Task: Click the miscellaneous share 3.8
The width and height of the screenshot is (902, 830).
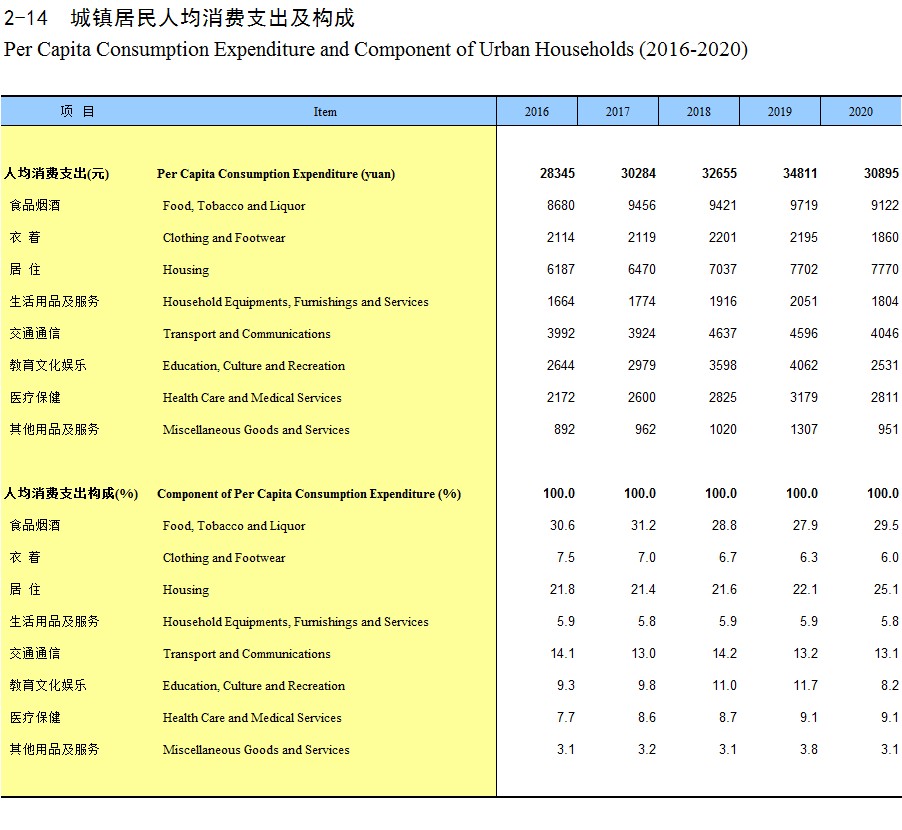Action: click(809, 749)
